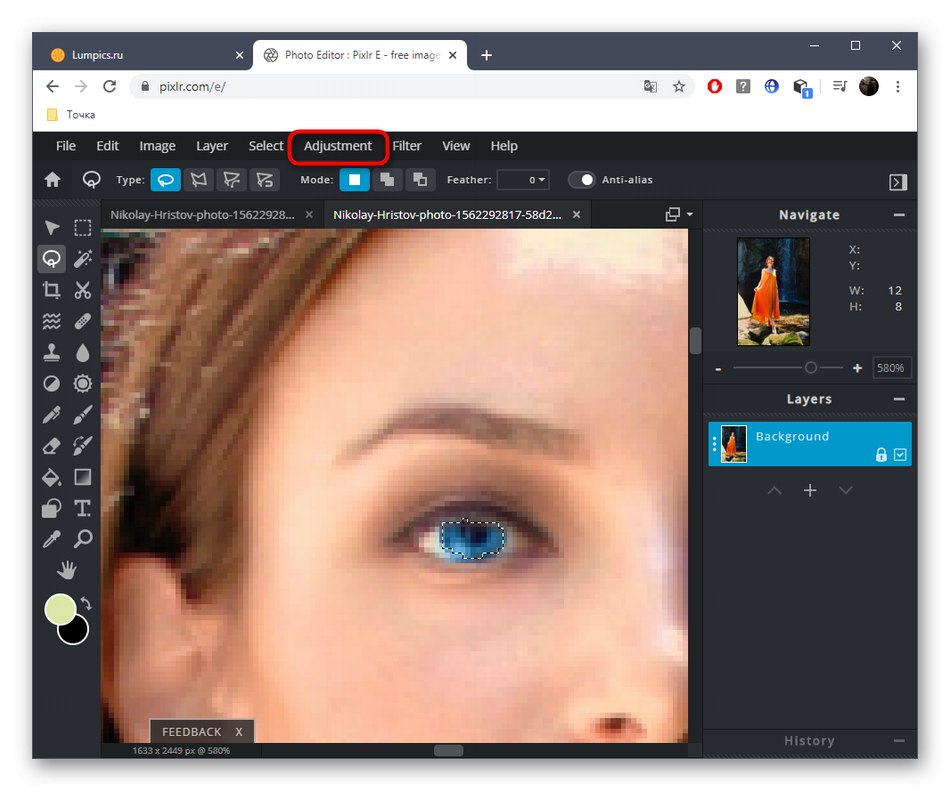Open the Filter menu
This screenshot has width=950, height=791.
click(407, 146)
